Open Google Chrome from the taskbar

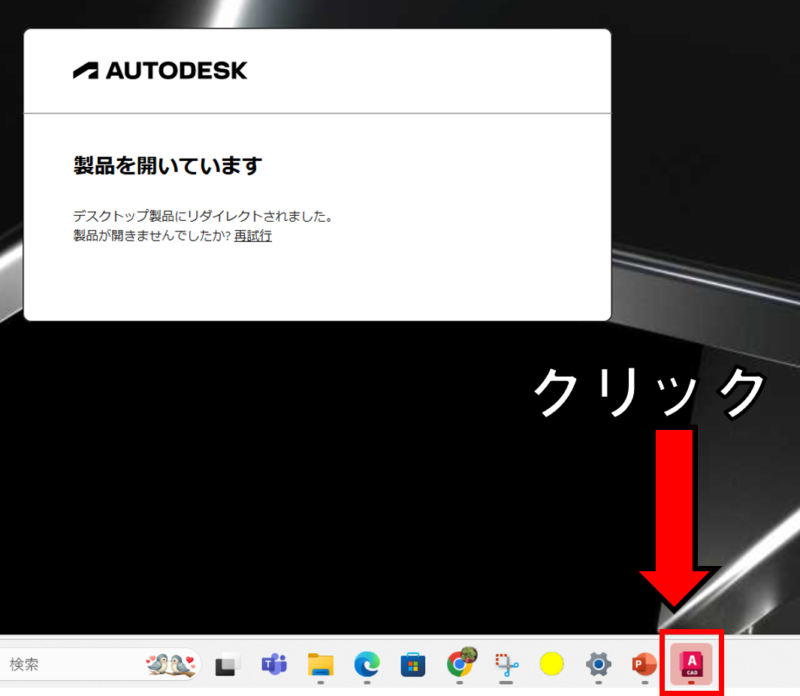[460, 663]
